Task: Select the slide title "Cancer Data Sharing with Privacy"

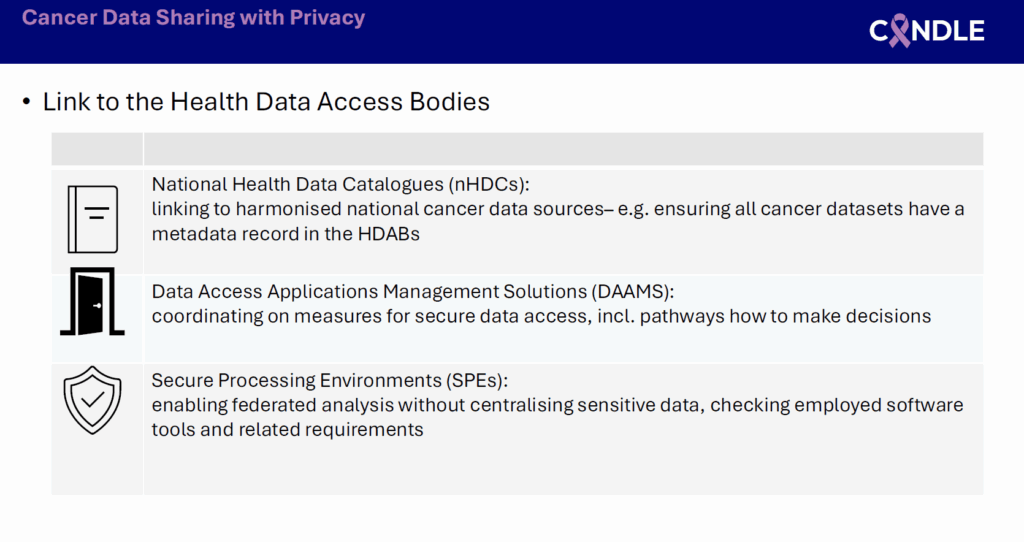Action: click(193, 17)
